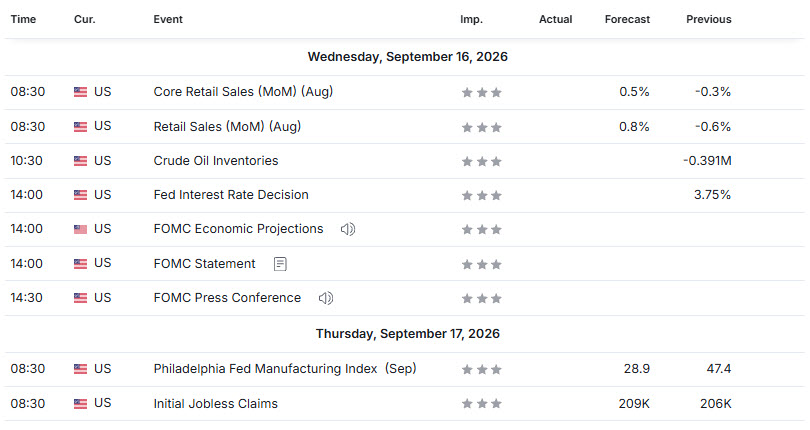This screenshot has width=810, height=430.
Task: Click the Previous column header
Action: 709,20
